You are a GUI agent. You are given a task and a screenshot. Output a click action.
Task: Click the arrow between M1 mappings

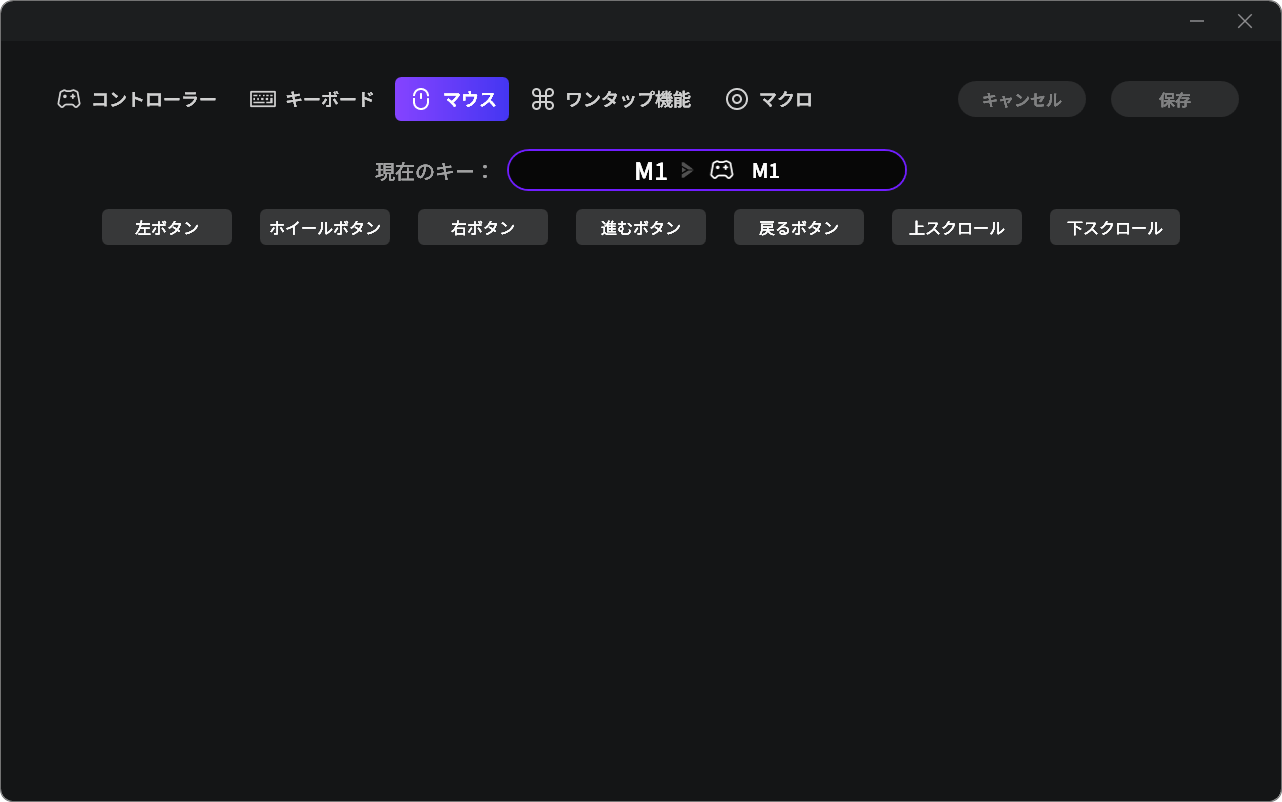(x=687, y=170)
